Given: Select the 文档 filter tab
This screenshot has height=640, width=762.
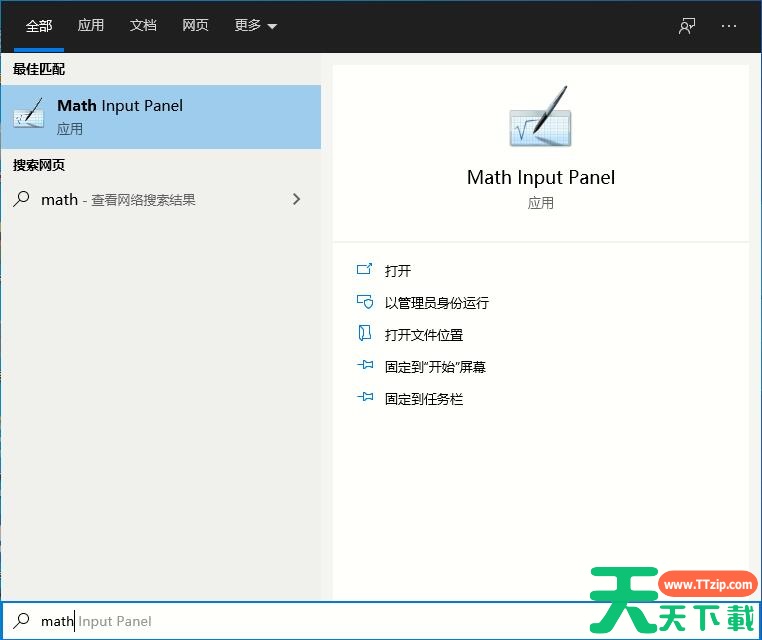Looking at the screenshot, I should pos(143,26).
